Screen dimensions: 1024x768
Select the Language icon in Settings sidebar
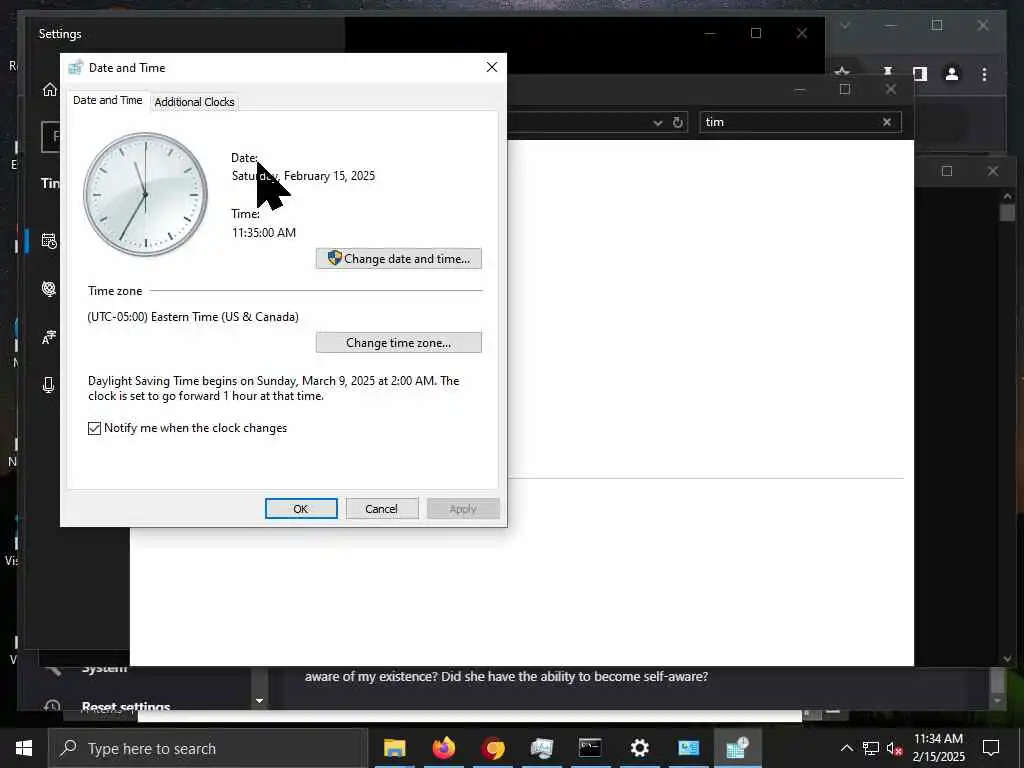[49, 337]
